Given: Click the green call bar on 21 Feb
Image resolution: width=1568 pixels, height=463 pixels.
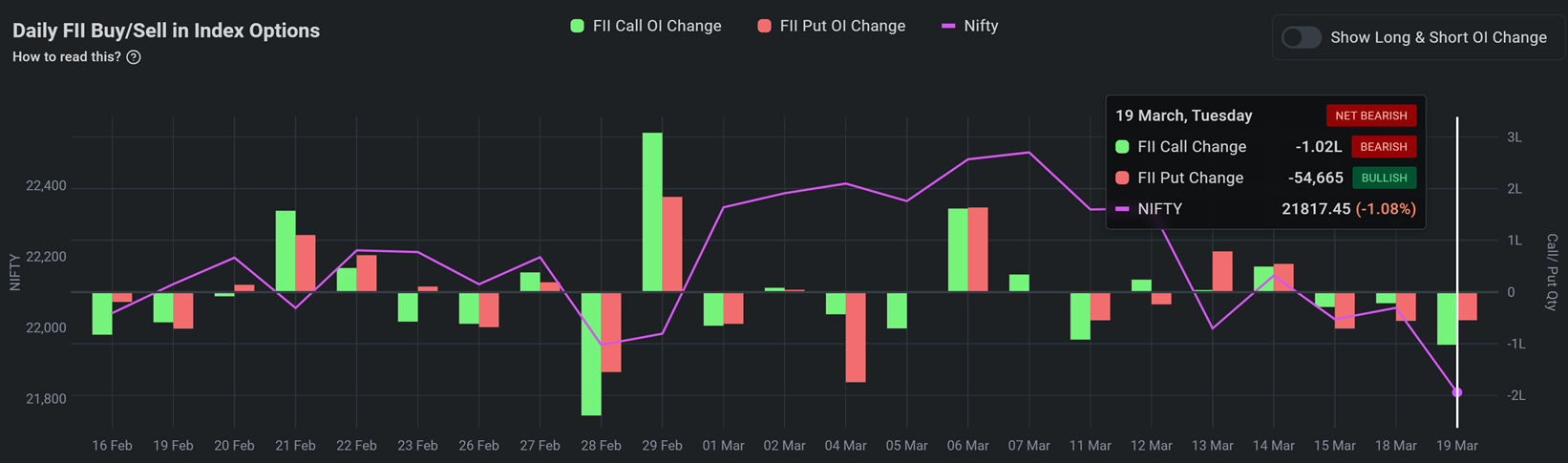Looking at the screenshot, I should [x=286, y=250].
